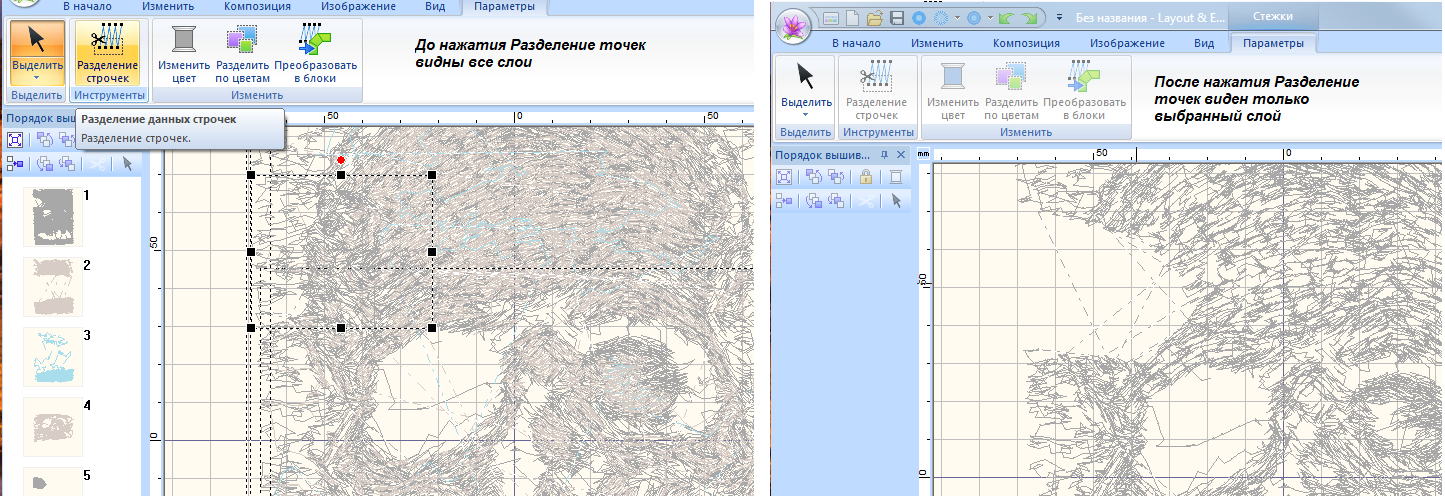Expand the dropdown arrow beside the dotted circle icon
The width and height of the screenshot is (1445, 496).
click(x=957, y=18)
